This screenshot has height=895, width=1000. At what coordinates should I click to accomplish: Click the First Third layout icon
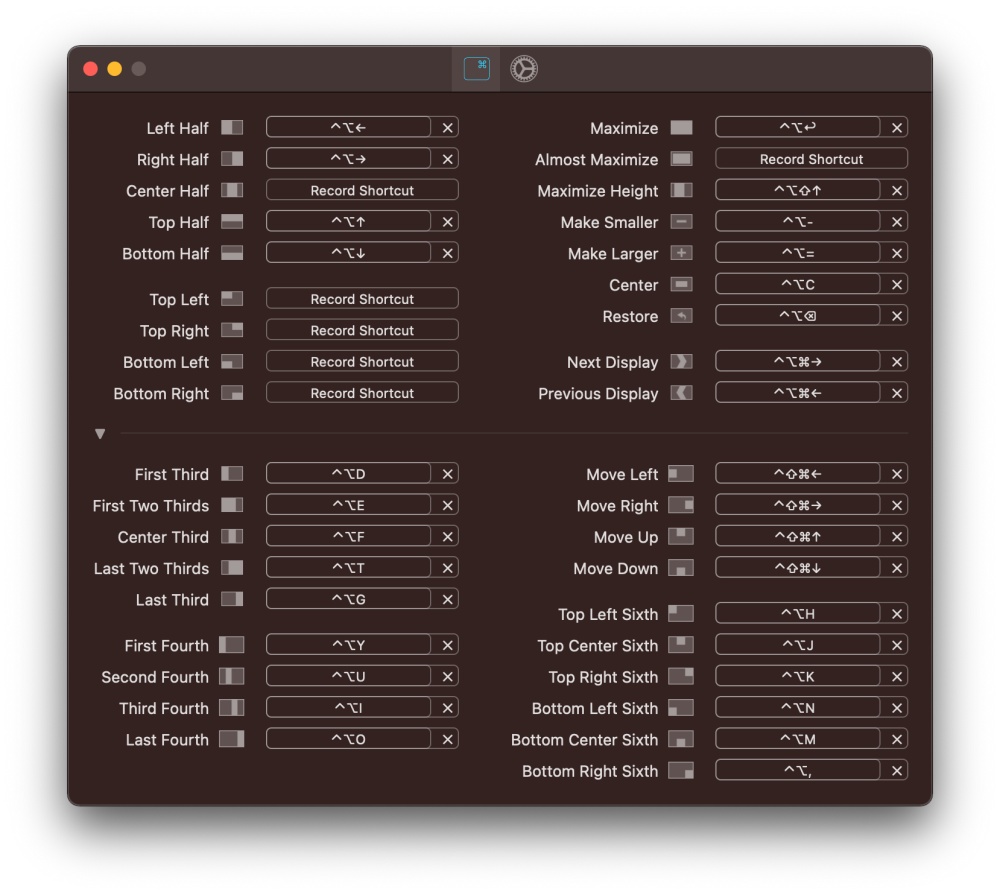click(232, 474)
